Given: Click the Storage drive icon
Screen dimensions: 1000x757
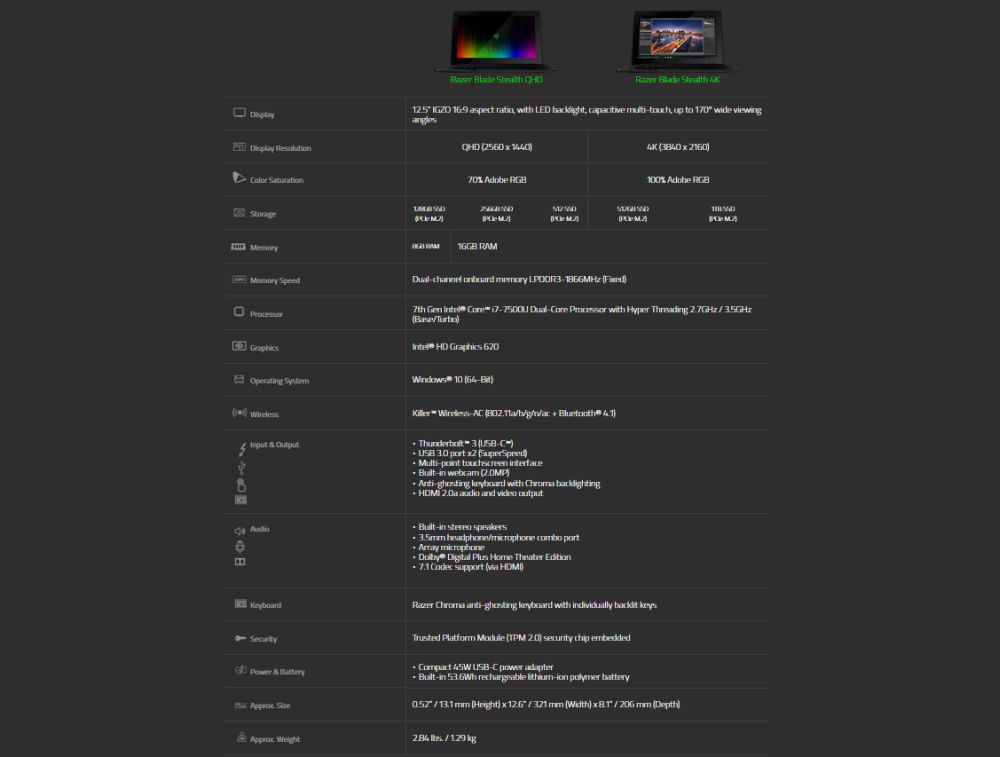Looking at the screenshot, I should coord(239,212).
